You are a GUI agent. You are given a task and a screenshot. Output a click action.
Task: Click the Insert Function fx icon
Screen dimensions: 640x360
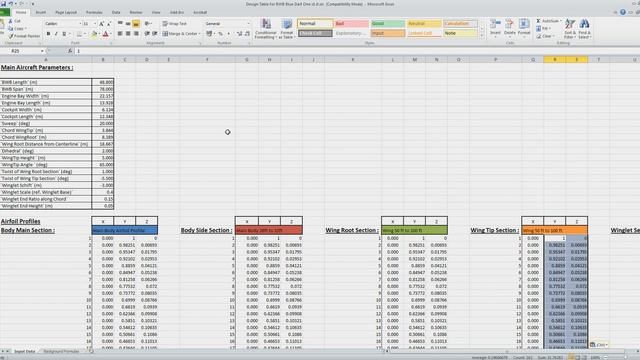(x=70, y=51)
